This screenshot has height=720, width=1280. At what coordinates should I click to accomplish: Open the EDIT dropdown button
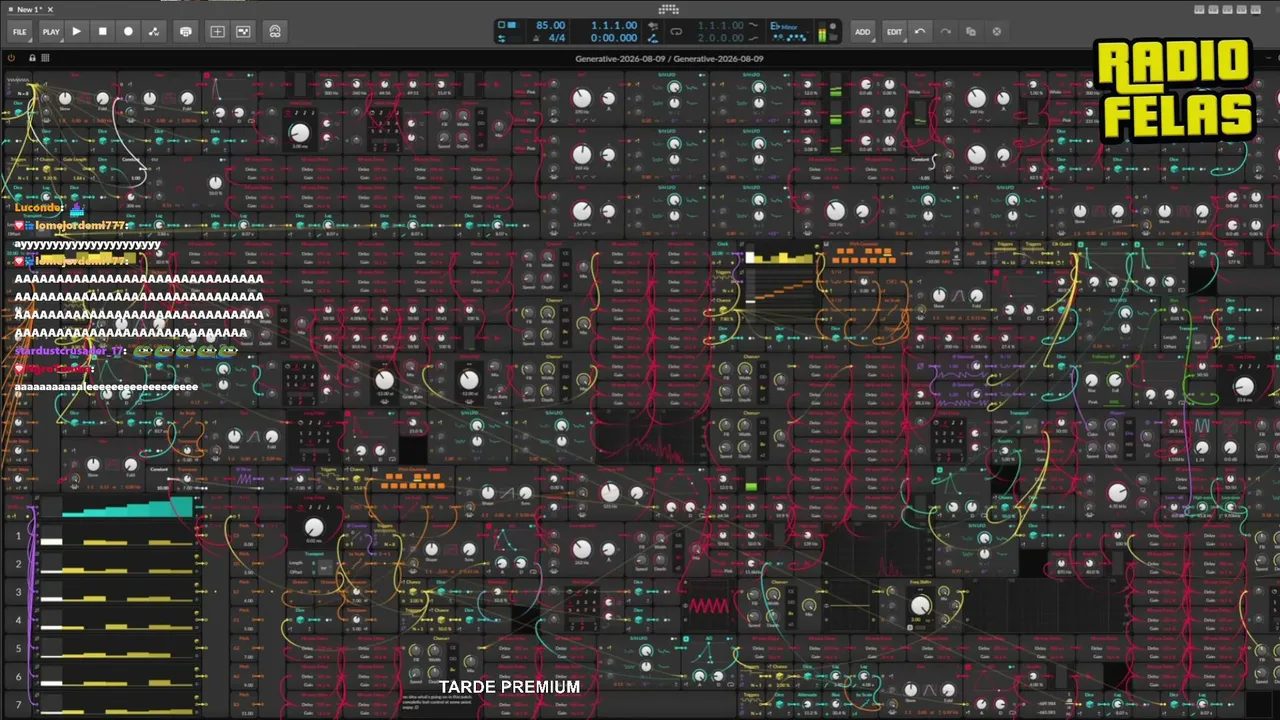[894, 32]
